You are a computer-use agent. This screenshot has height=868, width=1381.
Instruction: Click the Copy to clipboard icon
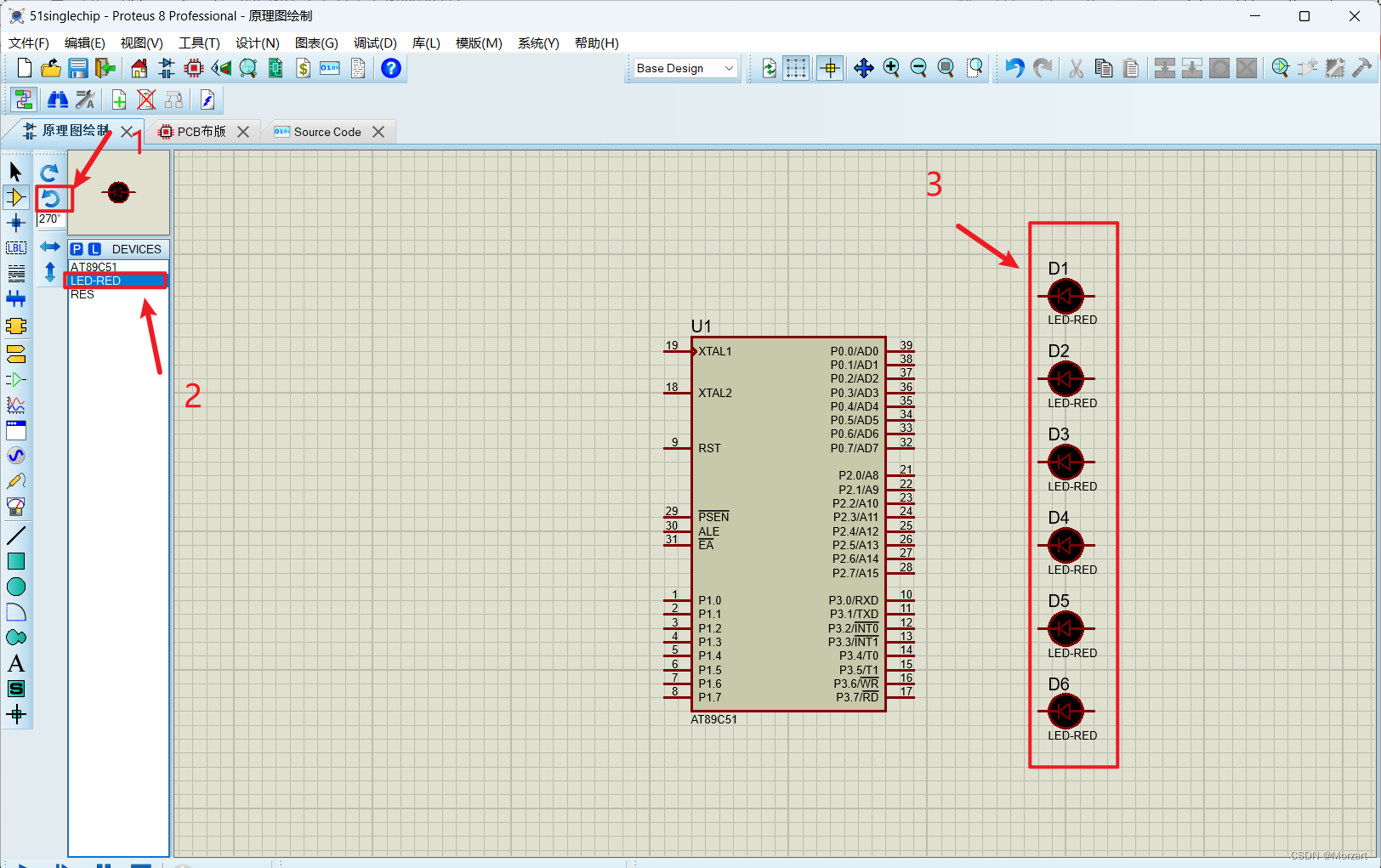point(1104,68)
